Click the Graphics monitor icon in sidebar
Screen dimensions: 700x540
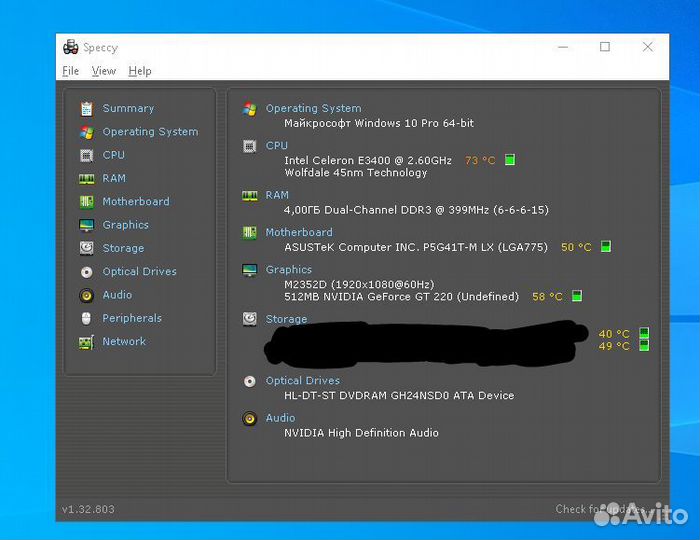tap(87, 225)
